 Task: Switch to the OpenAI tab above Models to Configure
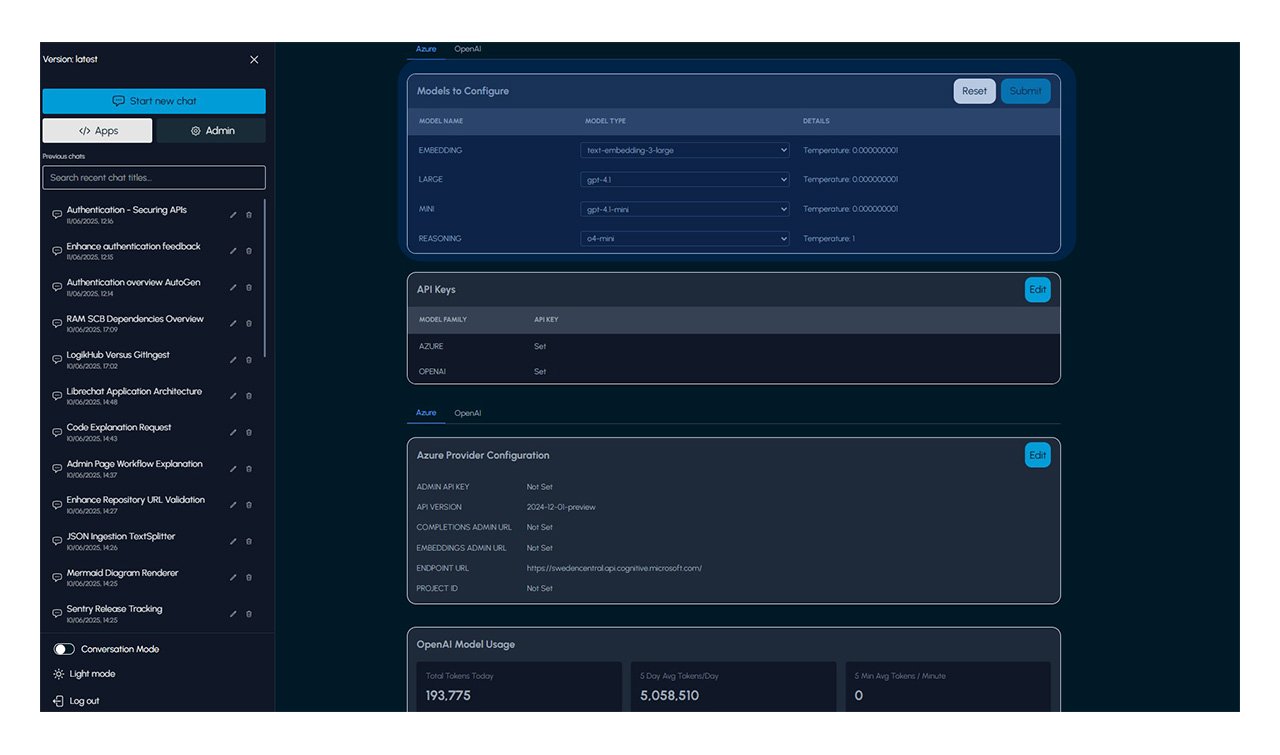(x=467, y=48)
